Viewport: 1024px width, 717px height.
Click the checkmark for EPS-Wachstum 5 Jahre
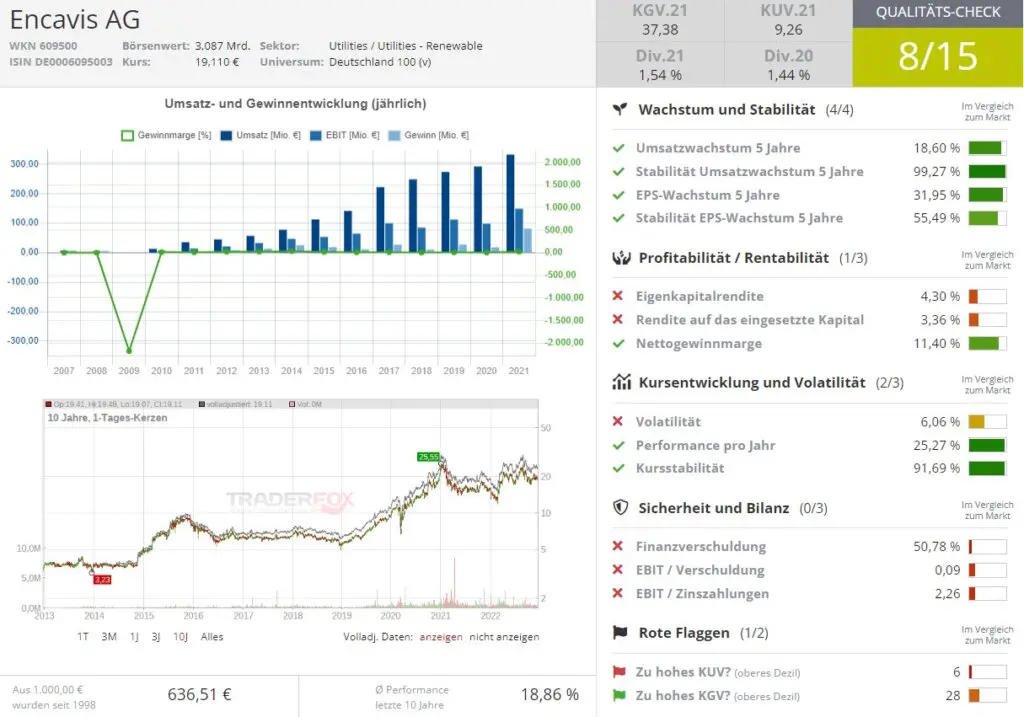pos(618,195)
